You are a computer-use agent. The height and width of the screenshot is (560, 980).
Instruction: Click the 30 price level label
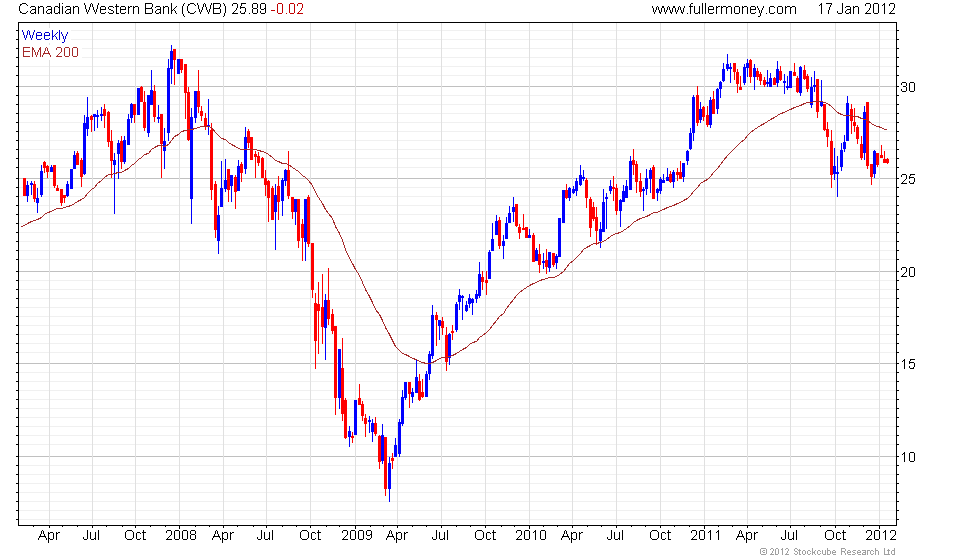click(x=908, y=87)
